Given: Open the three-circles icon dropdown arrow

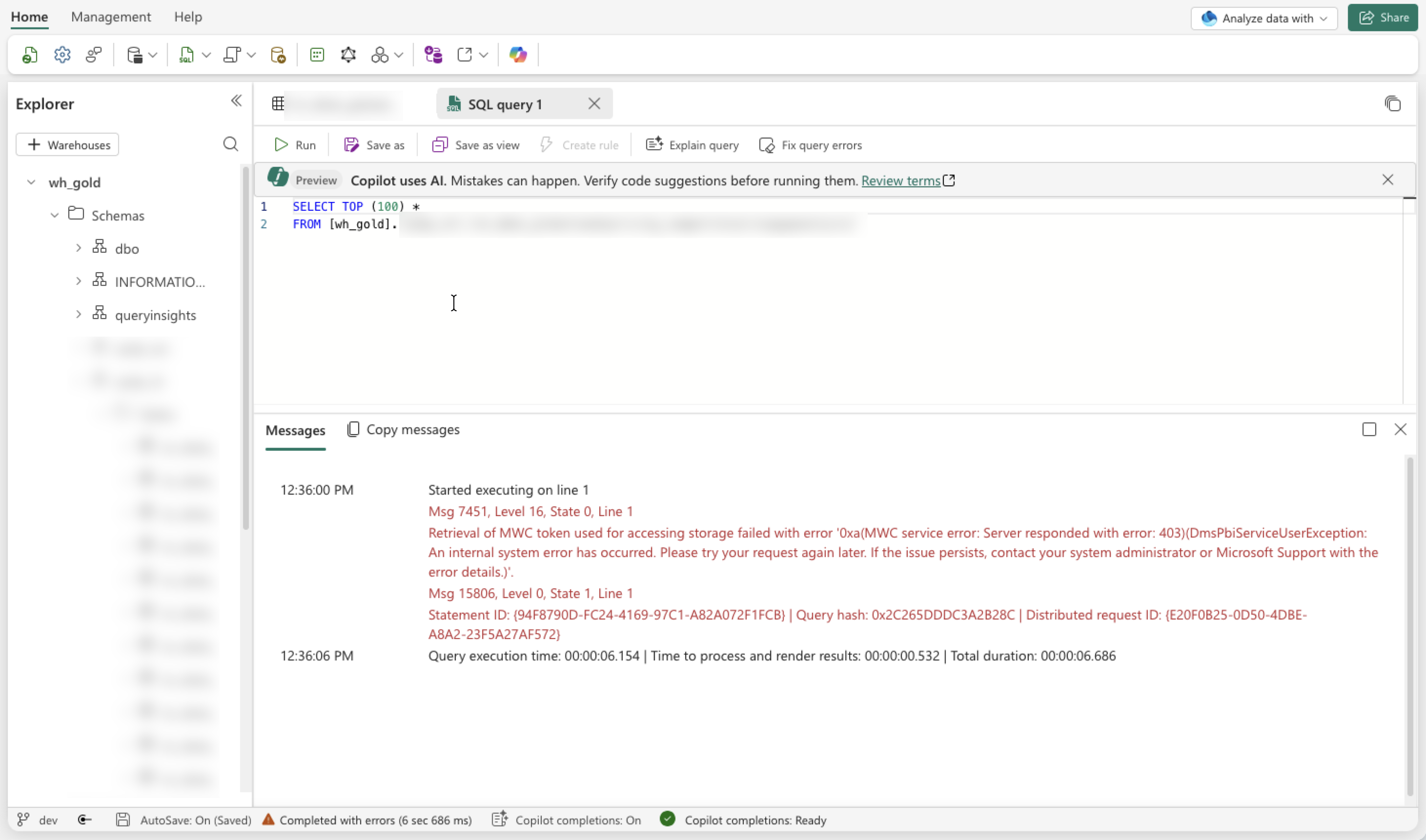Looking at the screenshot, I should tap(399, 55).
